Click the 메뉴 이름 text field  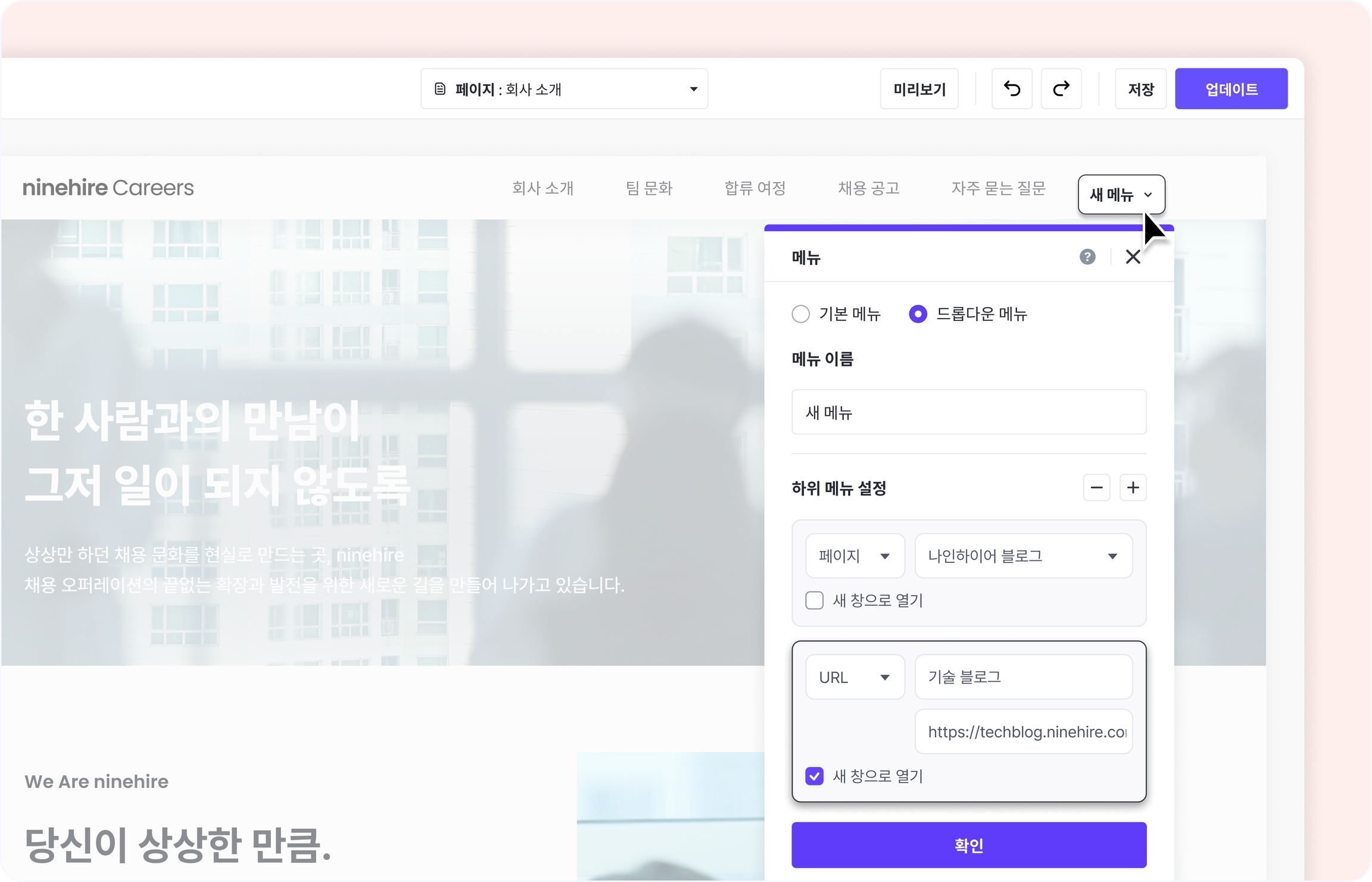click(x=968, y=412)
